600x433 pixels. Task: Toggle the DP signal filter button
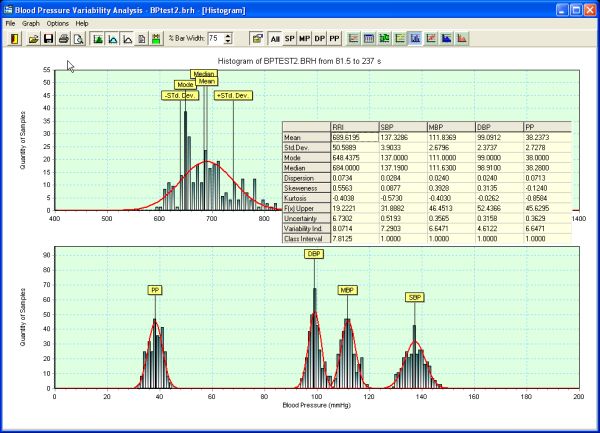click(320, 39)
